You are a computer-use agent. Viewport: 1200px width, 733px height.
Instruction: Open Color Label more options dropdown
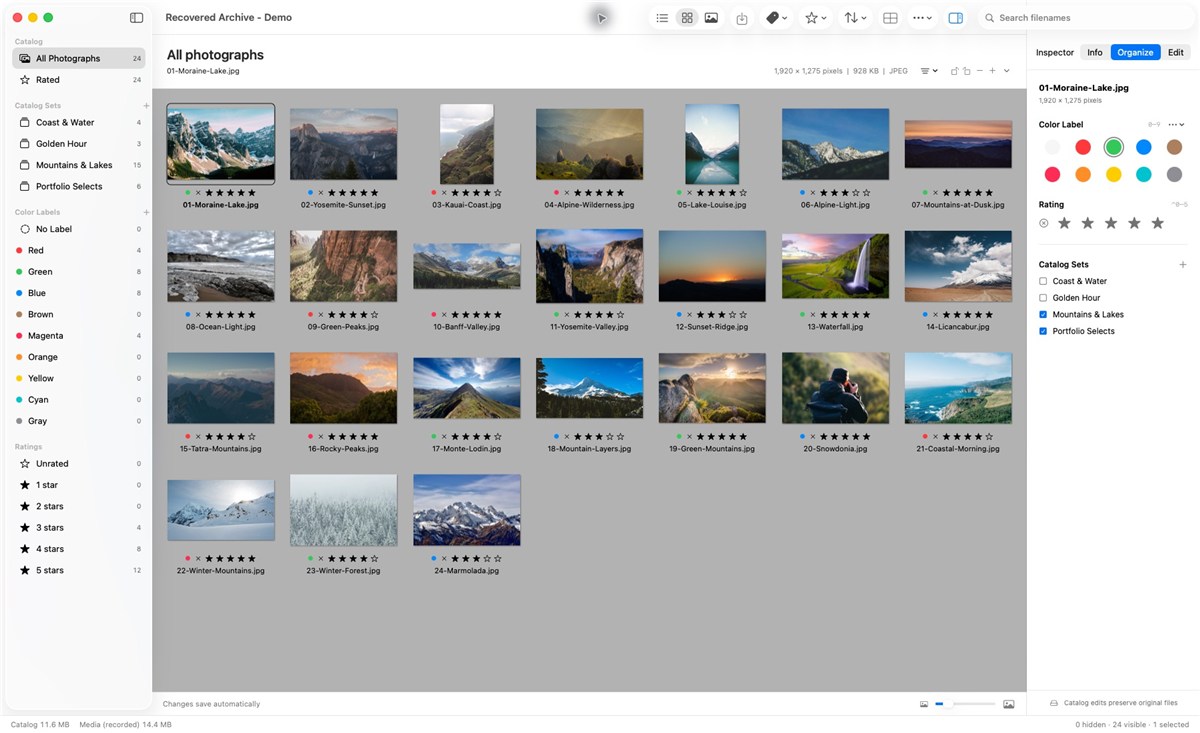pos(1176,125)
